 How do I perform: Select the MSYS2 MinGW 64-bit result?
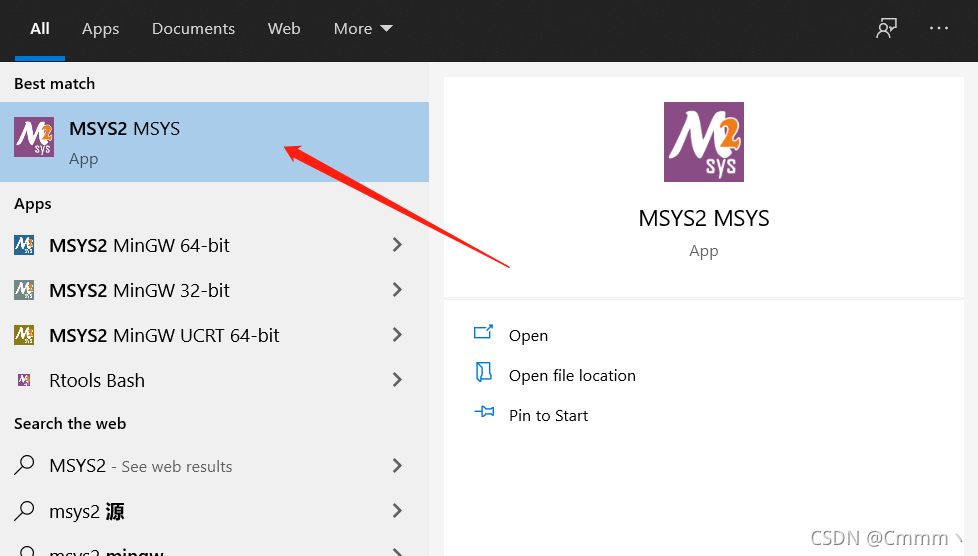[x=215, y=245]
